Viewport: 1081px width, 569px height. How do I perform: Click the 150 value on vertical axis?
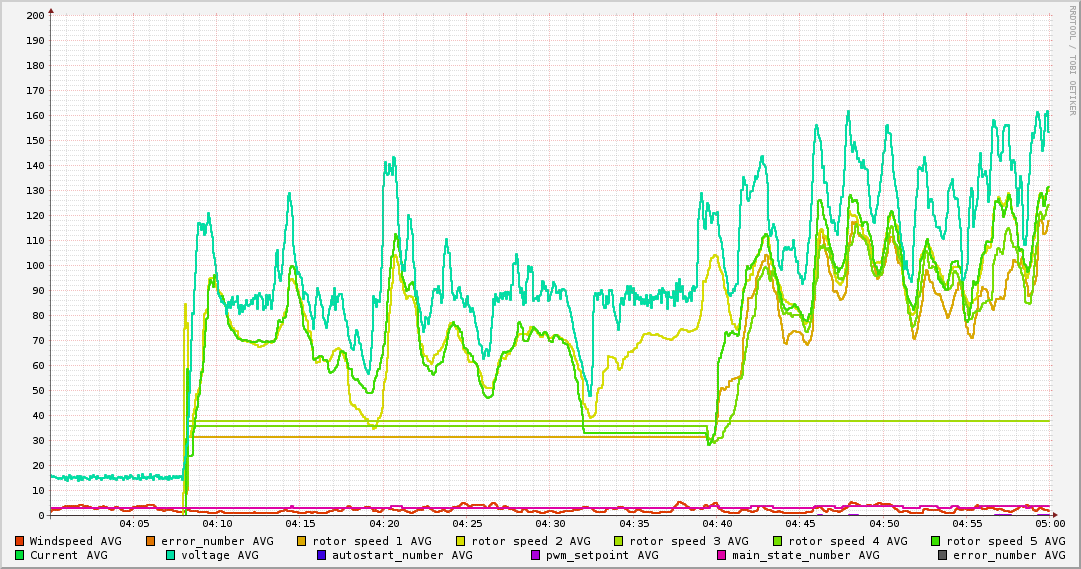click(x=36, y=140)
